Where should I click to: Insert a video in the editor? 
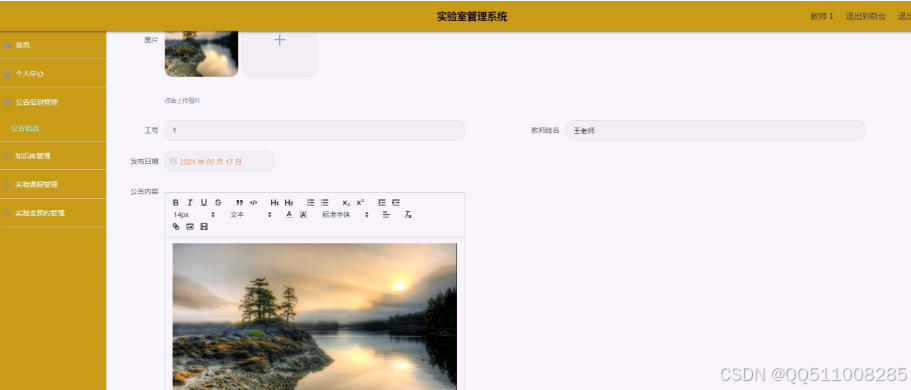click(x=204, y=227)
